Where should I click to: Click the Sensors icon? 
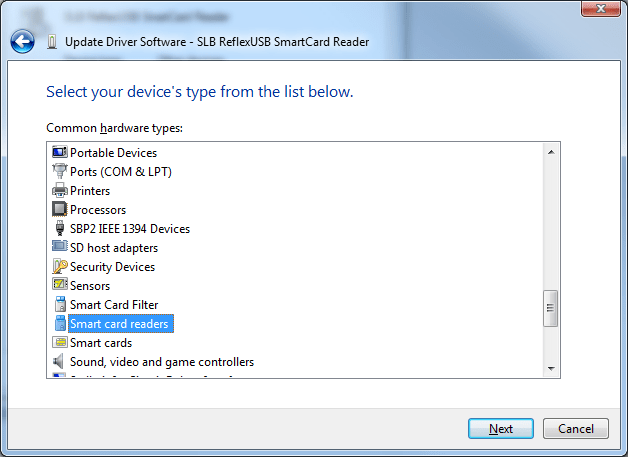pyautogui.click(x=59, y=286)
